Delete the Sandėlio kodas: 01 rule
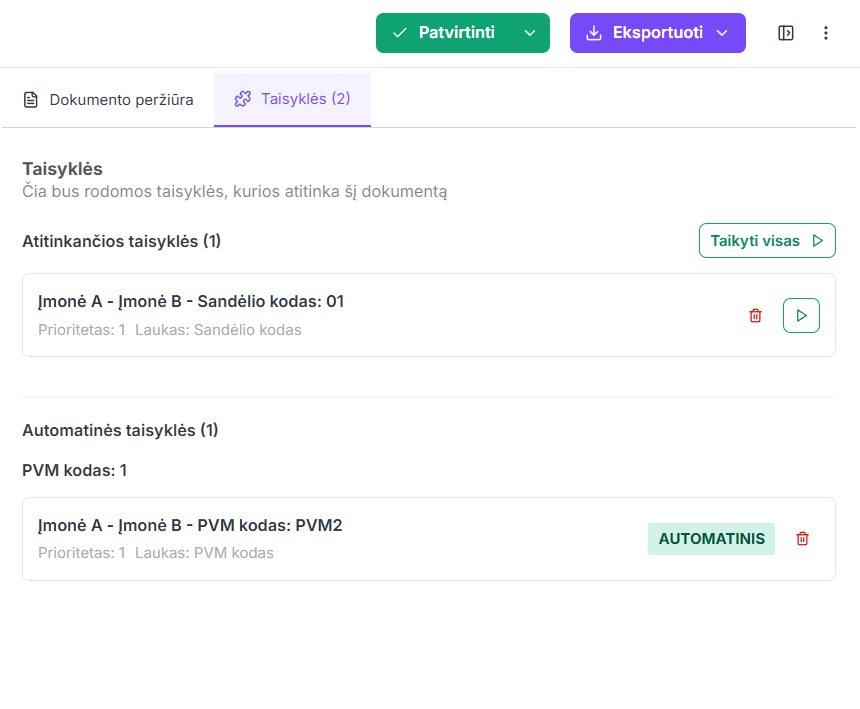 (755, 315)
